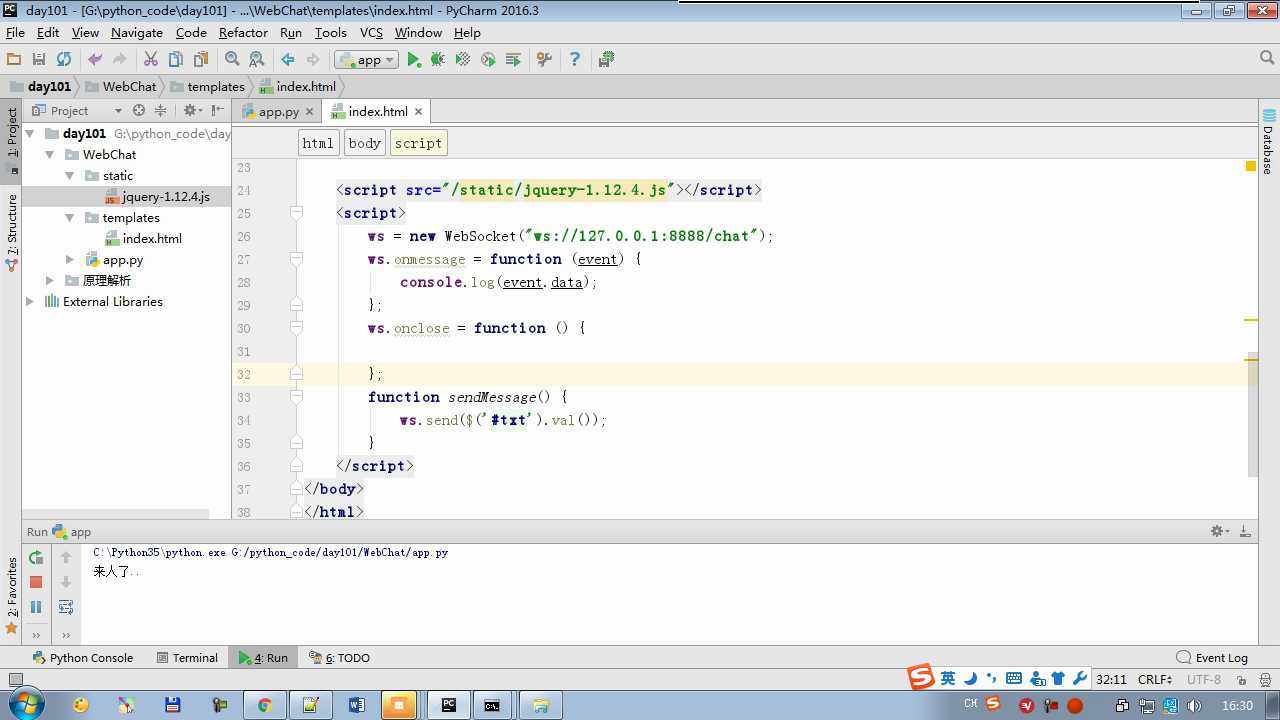Click the Find magnifier icon
1280x720 pixels.
tap(232, 60)
